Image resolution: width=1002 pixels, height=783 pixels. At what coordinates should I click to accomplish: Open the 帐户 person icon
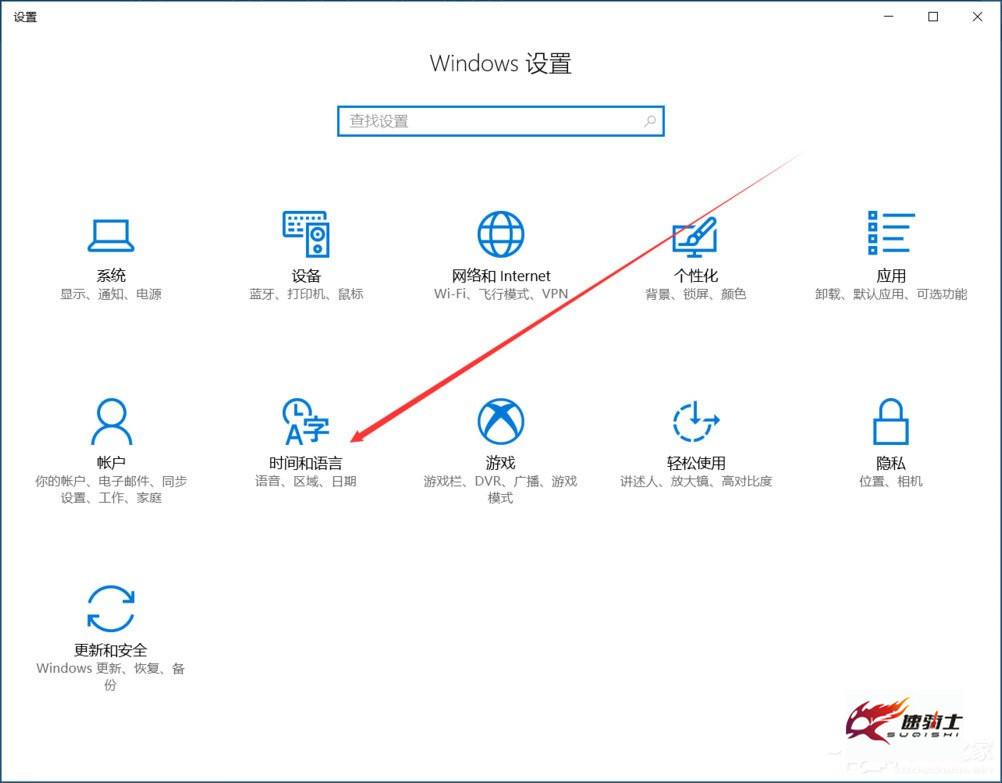pyautogui.click(x=111, y=421)
